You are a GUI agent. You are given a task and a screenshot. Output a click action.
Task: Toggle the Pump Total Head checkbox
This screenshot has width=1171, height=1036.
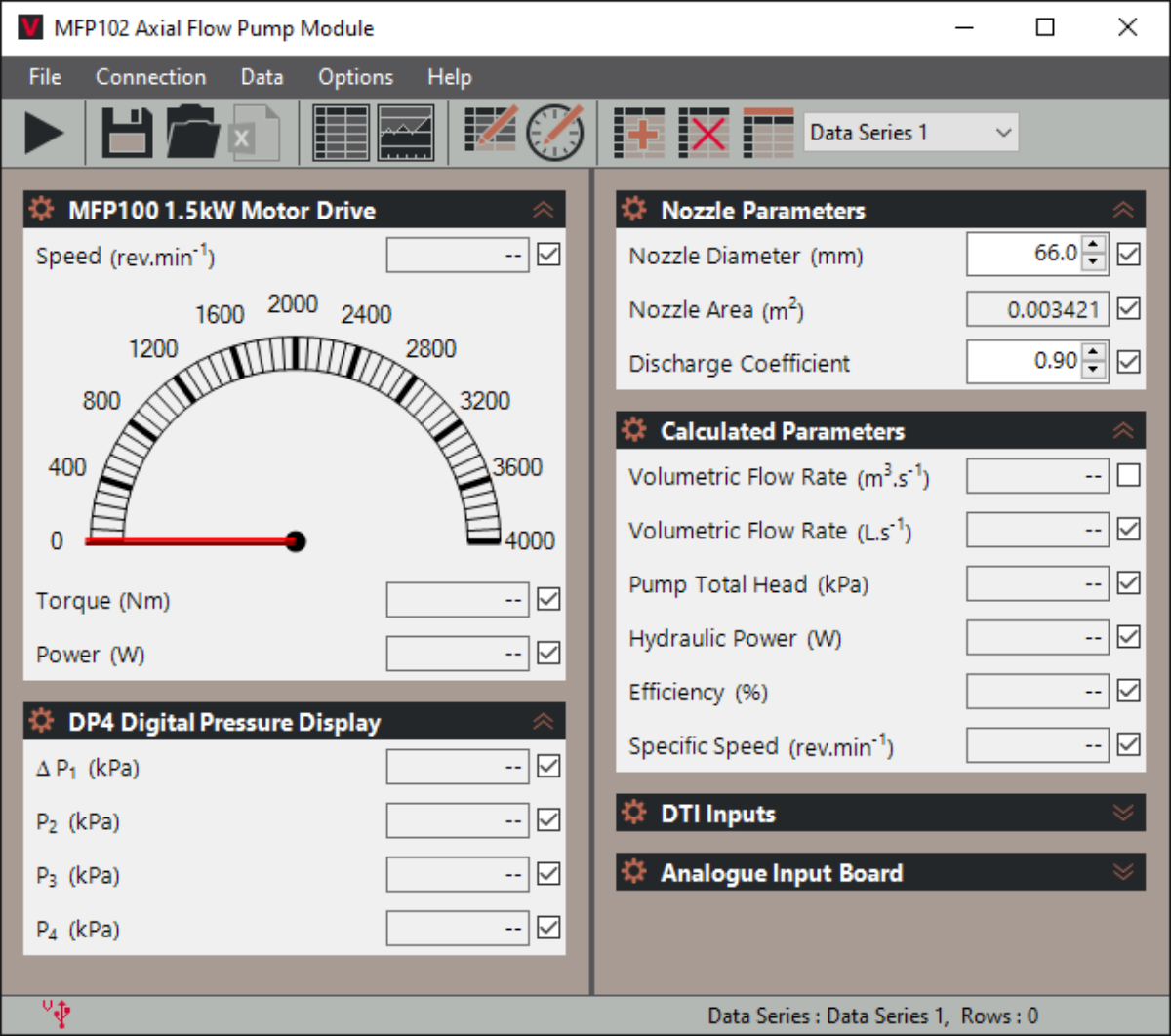tap(1129, 583)
